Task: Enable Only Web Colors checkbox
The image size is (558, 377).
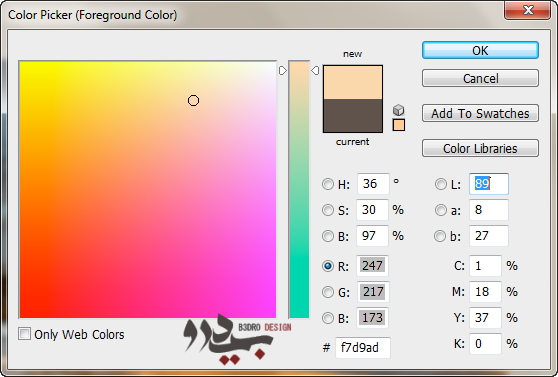Action: click(x=24, y=334)
